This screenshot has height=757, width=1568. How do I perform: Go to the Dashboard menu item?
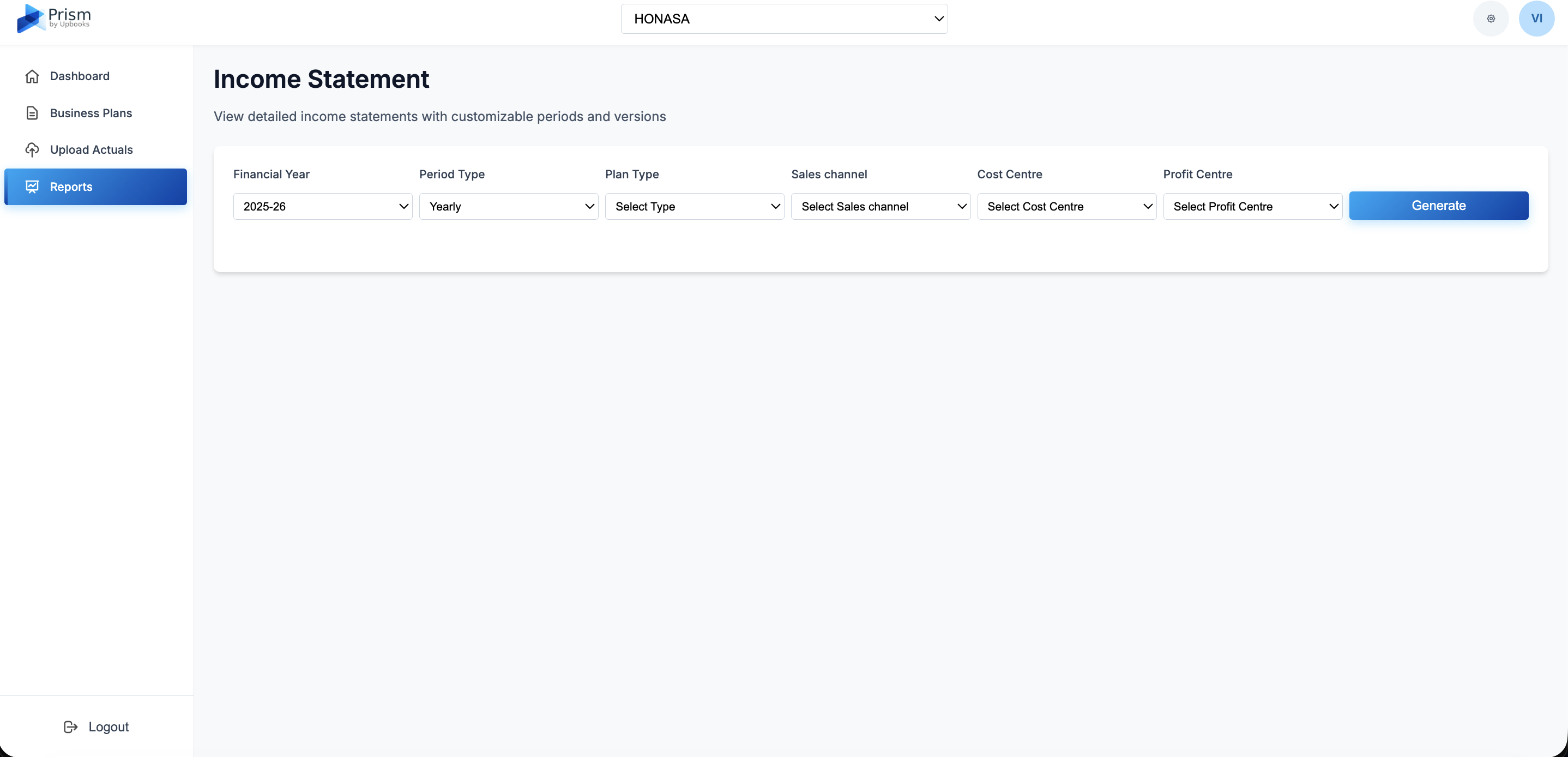(80, 76)
